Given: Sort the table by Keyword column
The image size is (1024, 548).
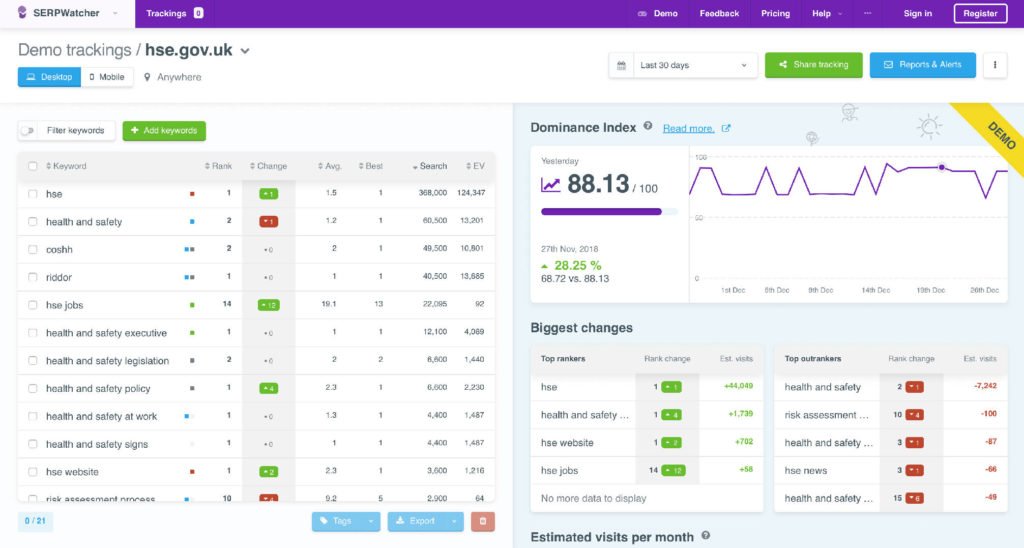Looking at the screenshot, I should tap(66, 166).
